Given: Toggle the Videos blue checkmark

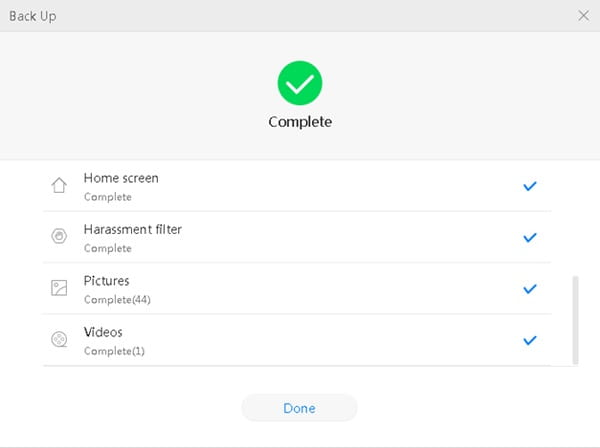Looking at the screenshot, I should tap(530, 340).
